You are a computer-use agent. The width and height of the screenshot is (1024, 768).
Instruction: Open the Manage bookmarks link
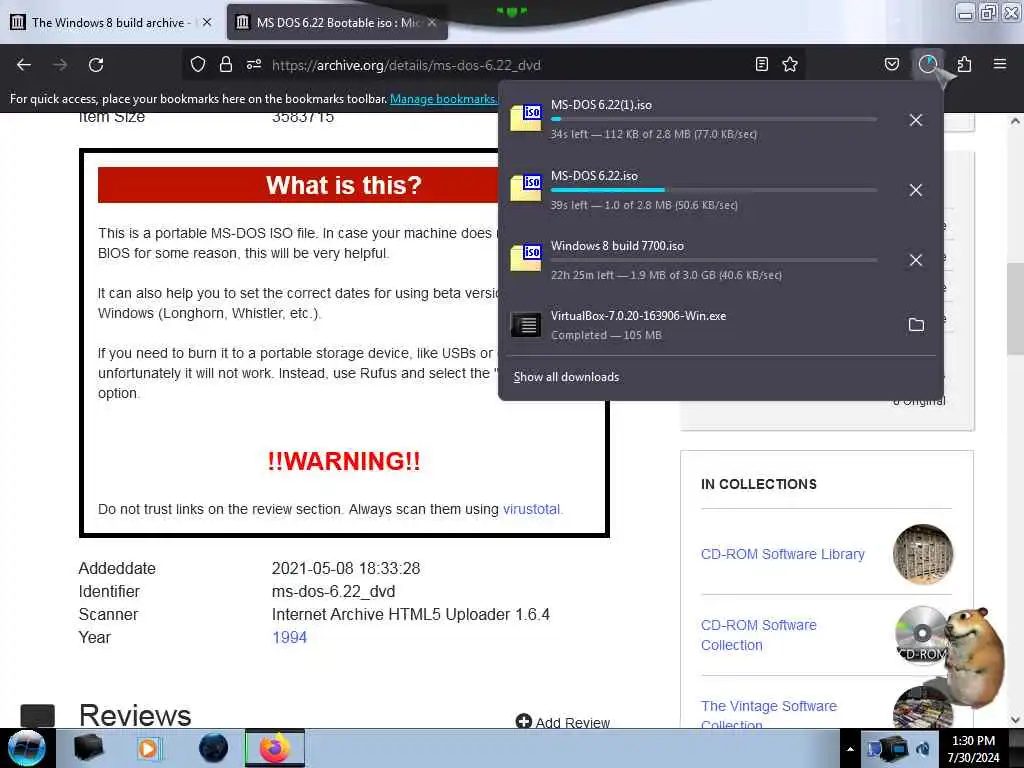click(443, 99)
